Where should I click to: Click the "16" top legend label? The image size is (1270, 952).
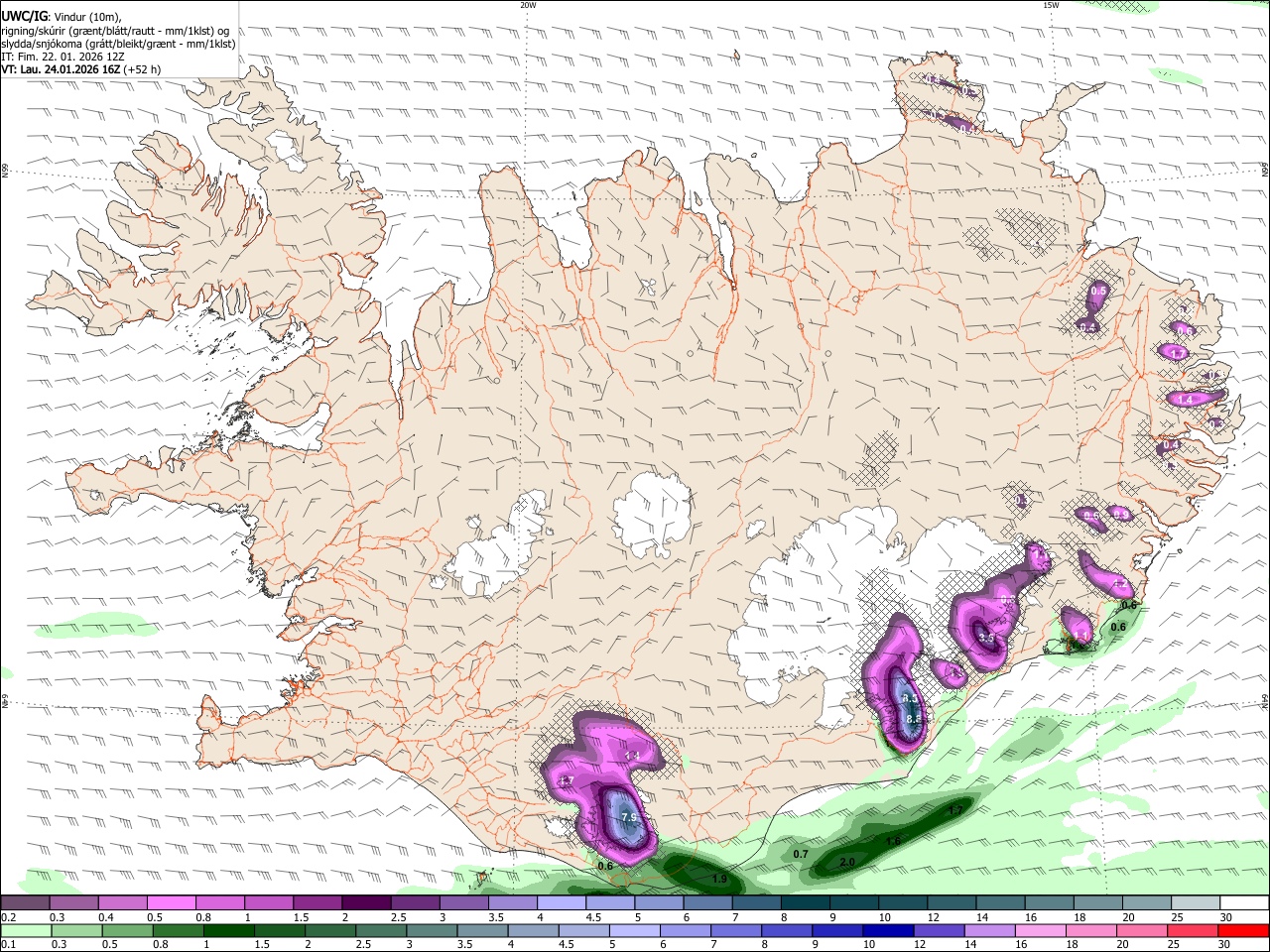click(x=1031, y=917)
